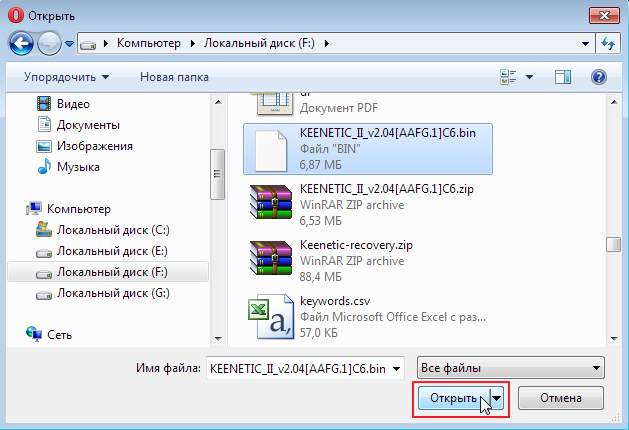
Task: Click the Локальный диск (E:) drive icon
Action: click(44, 253)
